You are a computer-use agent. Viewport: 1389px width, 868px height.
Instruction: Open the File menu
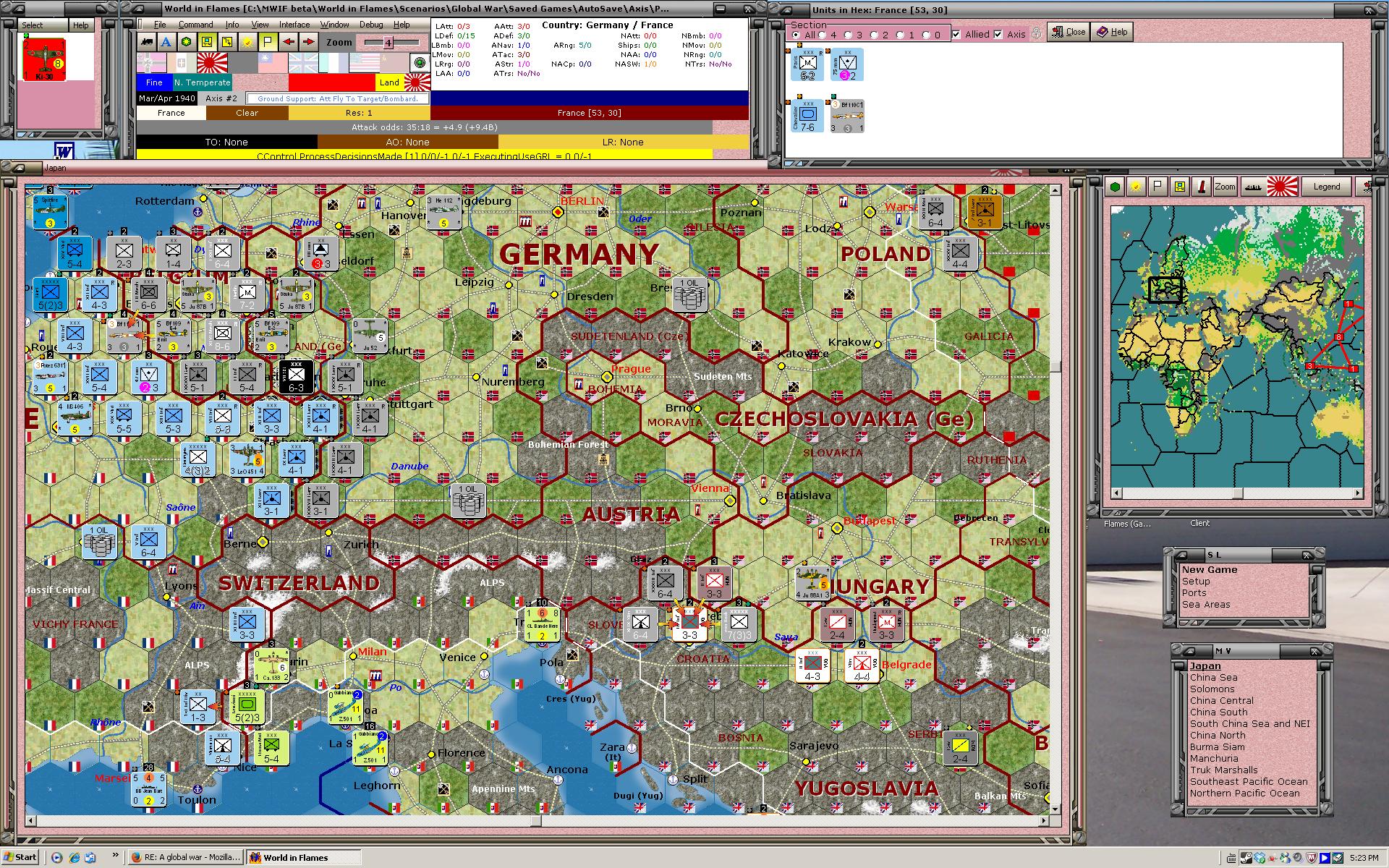[x=160, y=25]
